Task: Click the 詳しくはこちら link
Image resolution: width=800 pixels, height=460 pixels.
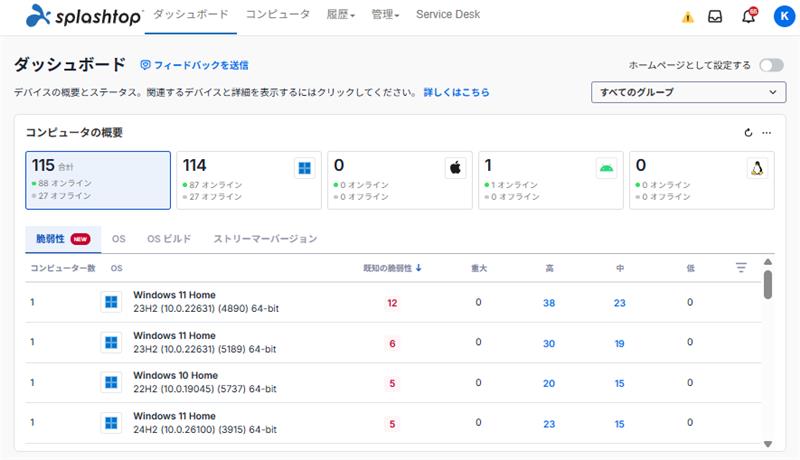Action: pyautogui.click(x=456, y=92)
